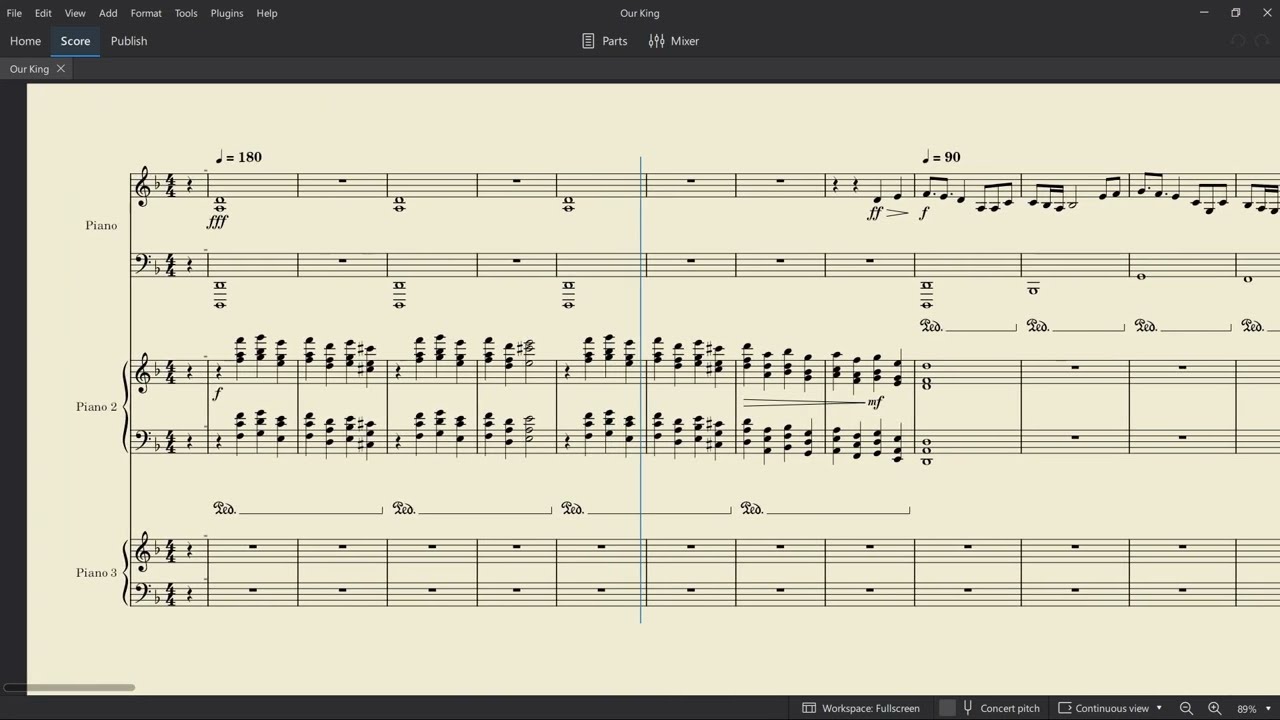The height and width of the screenshot is (720, 1280).
Task: Open the Plugins menu
Action: coord(227,13)
